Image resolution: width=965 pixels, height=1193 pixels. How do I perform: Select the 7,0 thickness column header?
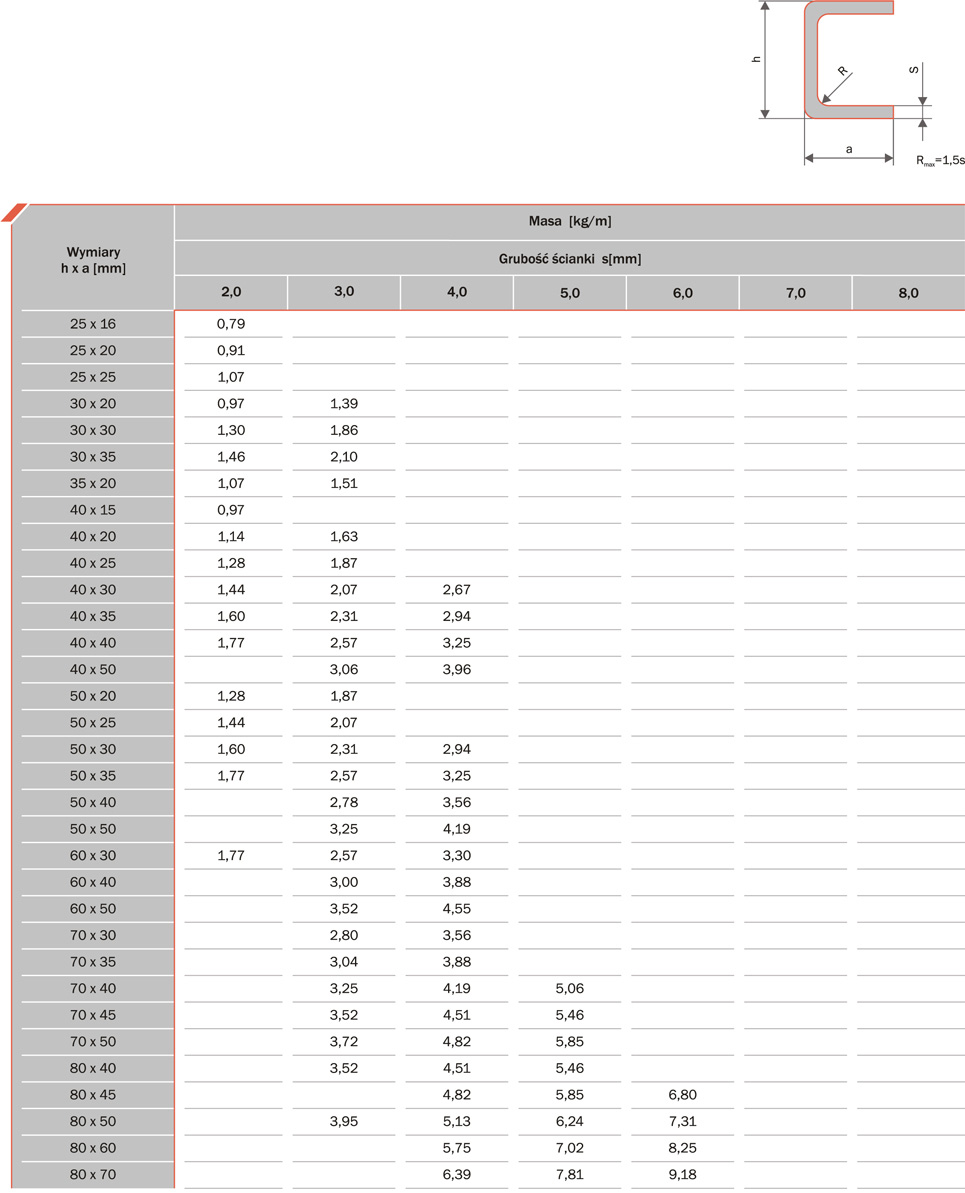(795, 292)
